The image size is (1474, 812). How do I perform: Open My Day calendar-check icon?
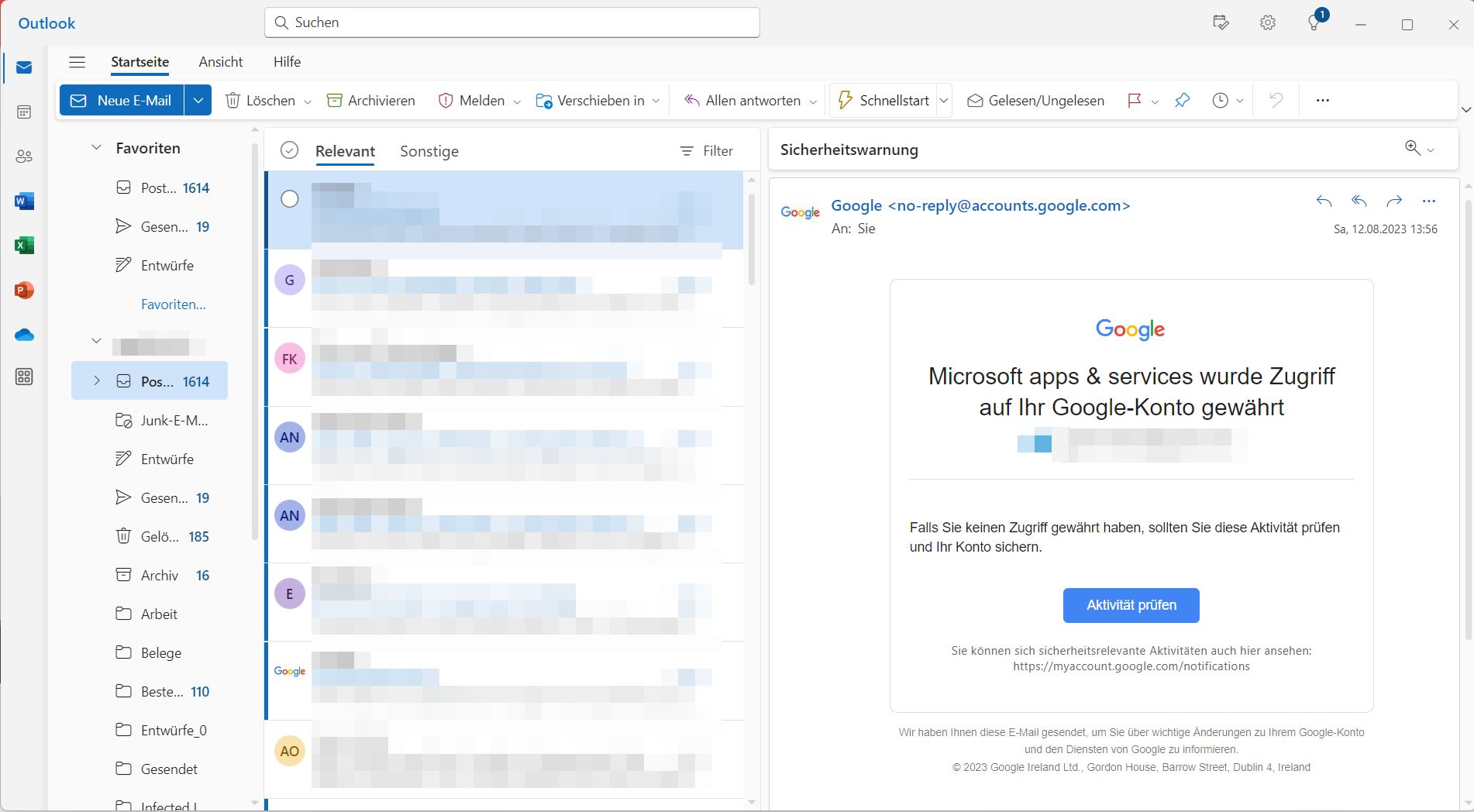[1221, 22]
